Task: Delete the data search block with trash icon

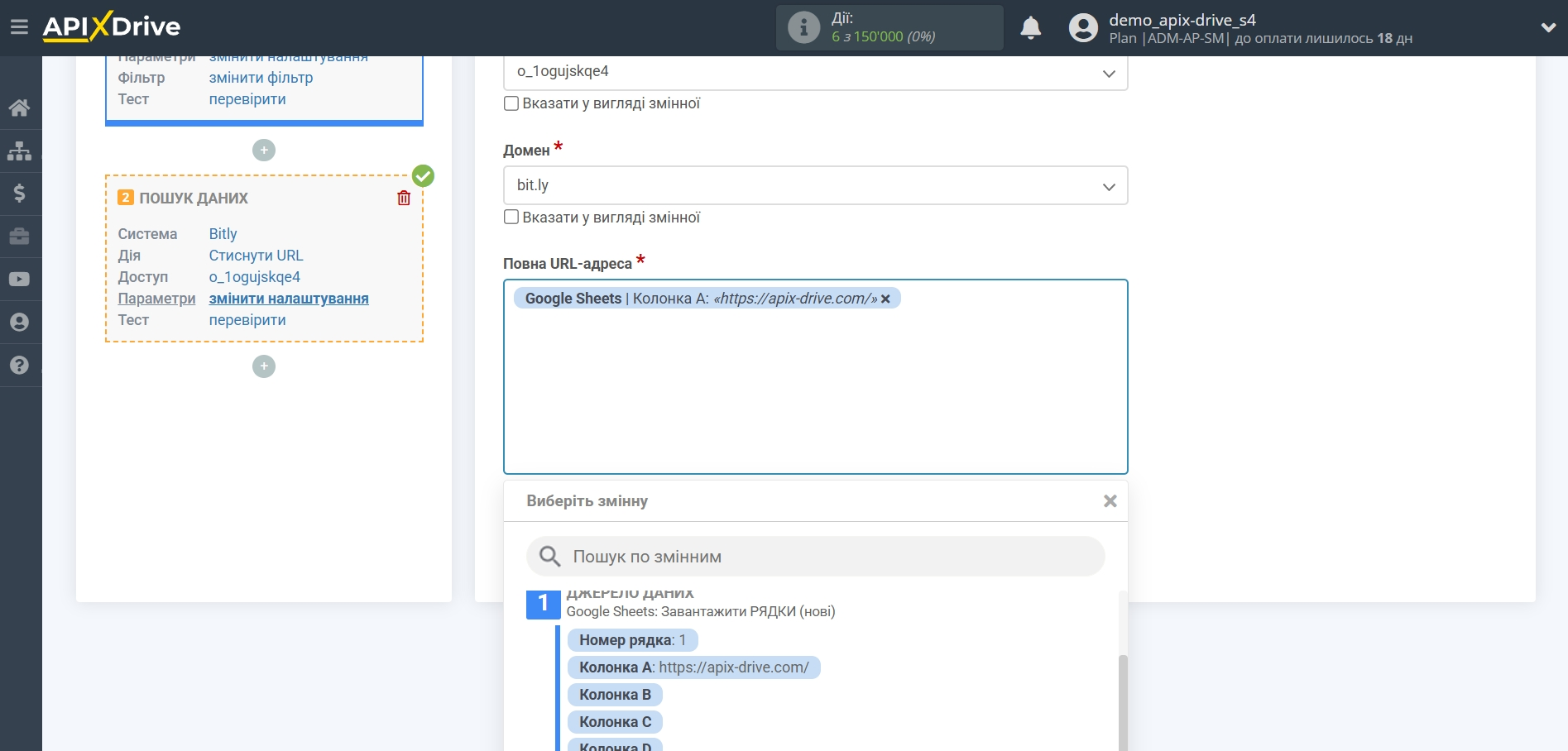Action: [x=404, y=199]
